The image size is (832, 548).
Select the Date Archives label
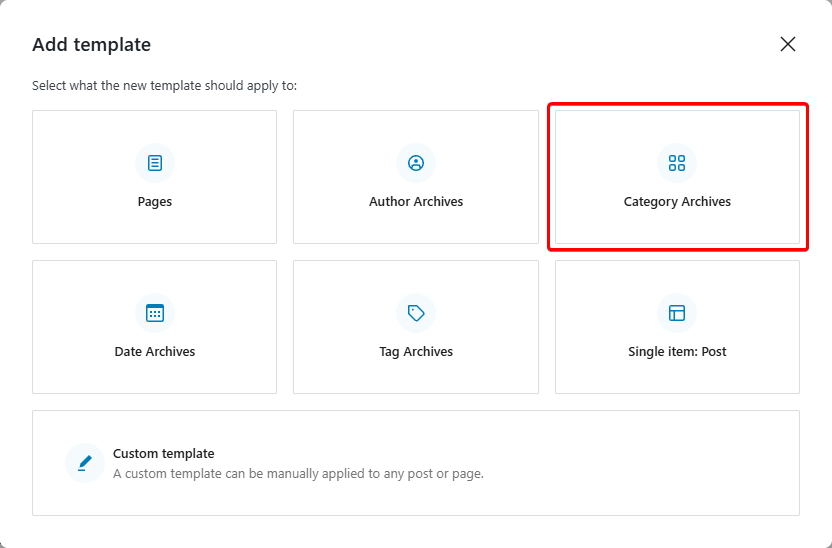click(155, 351)
